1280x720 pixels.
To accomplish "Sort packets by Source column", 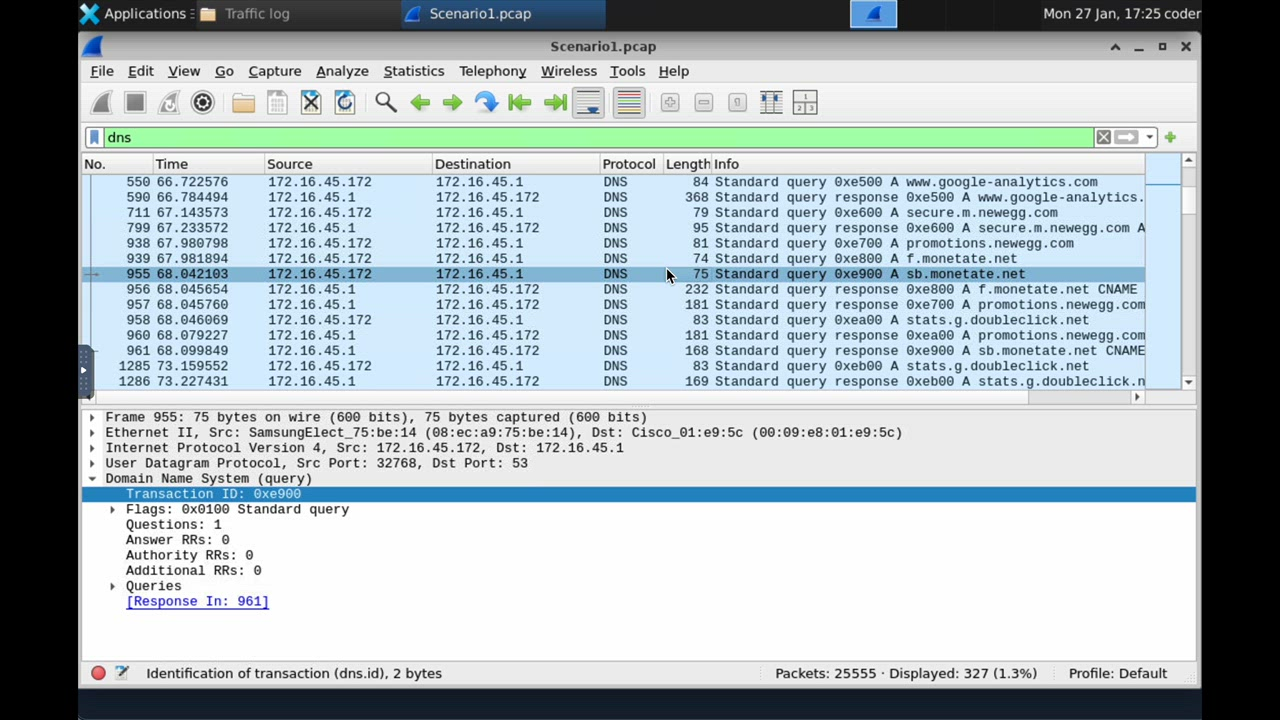I will 347,164.
